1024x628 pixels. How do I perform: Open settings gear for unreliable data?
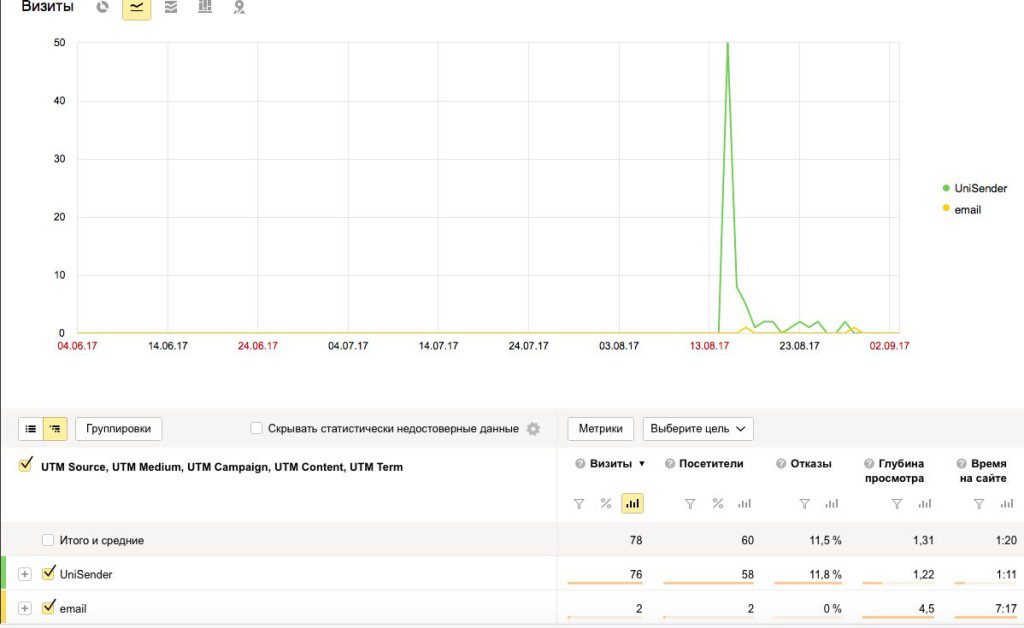[533, 429]
